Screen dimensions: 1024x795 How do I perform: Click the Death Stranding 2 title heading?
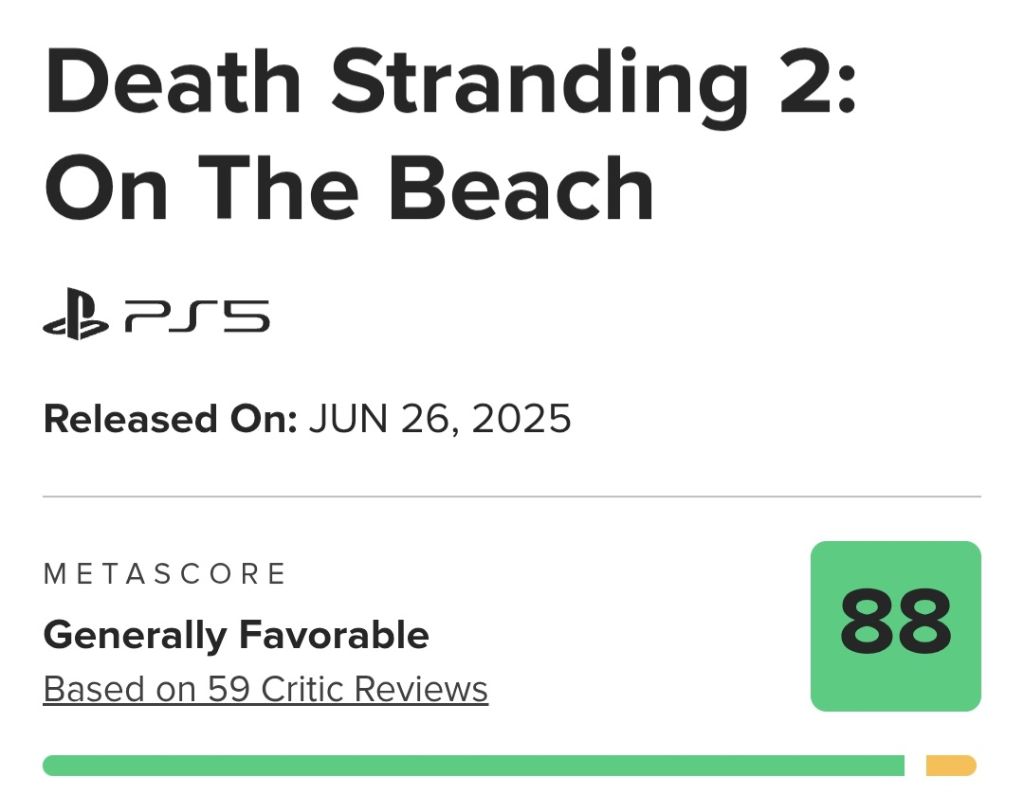[450, 135]
